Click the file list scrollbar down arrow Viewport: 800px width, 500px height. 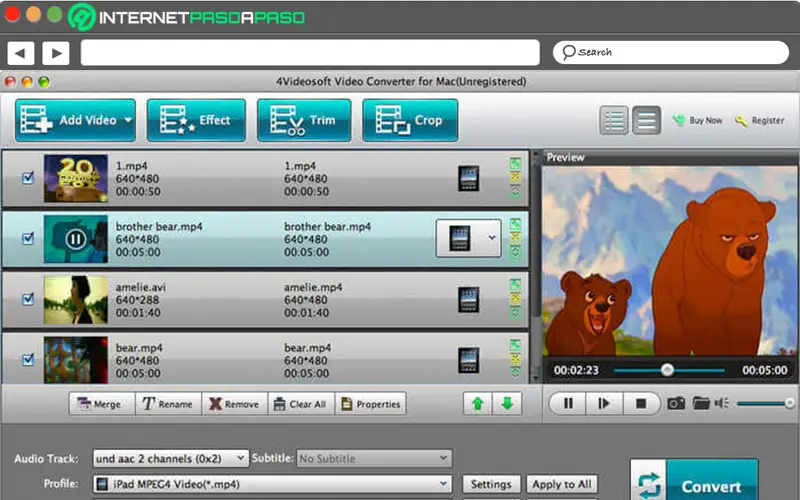coord(536,379)
